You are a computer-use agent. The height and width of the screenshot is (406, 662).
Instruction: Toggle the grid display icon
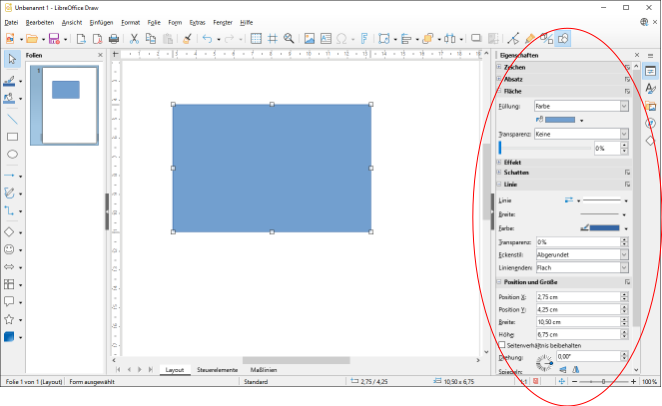tap(256, 39)
